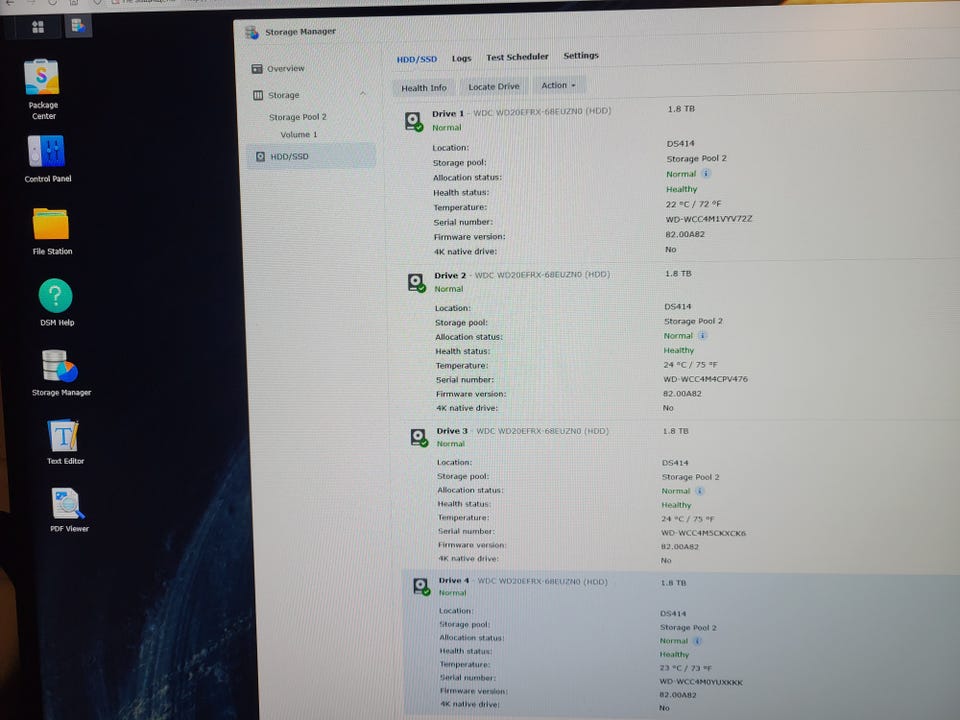Click Drive 1 Storage Pool 2 value
Viewport: 960px width, 720px height.
click(697, 159)
